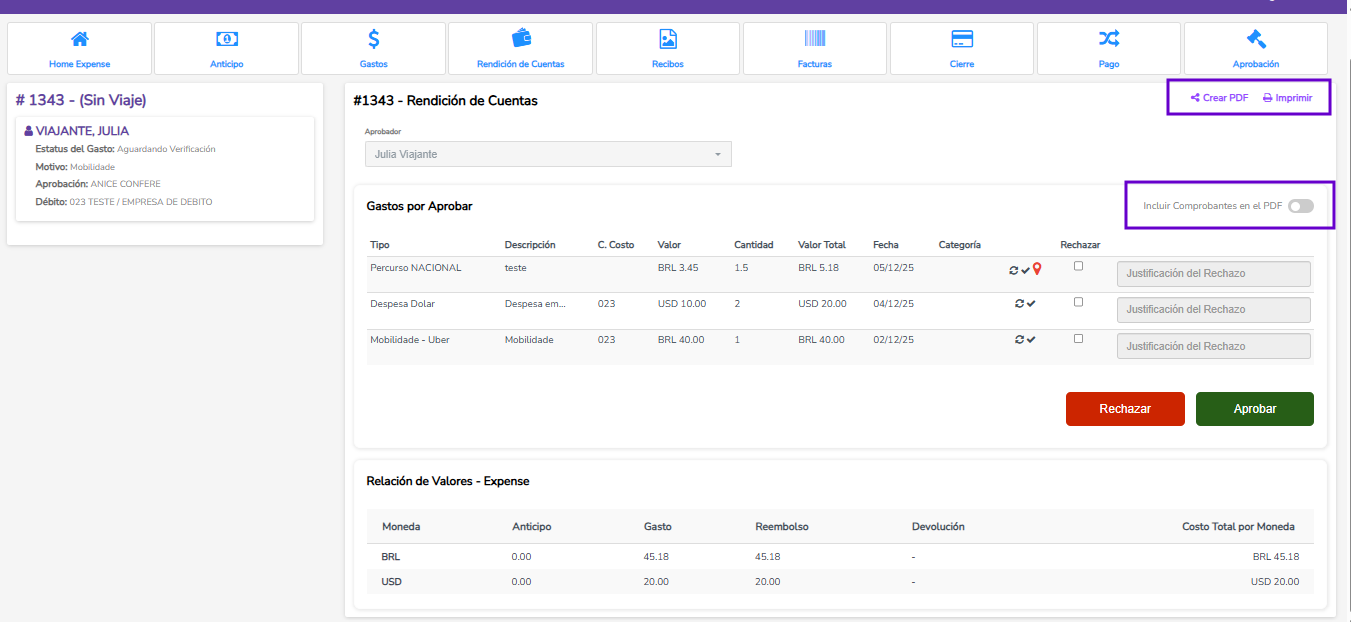Enable Incluir Comprobantes en el PDF toggle
The width and height of the screenshot is (1351, 622).
click(1300, 206)
